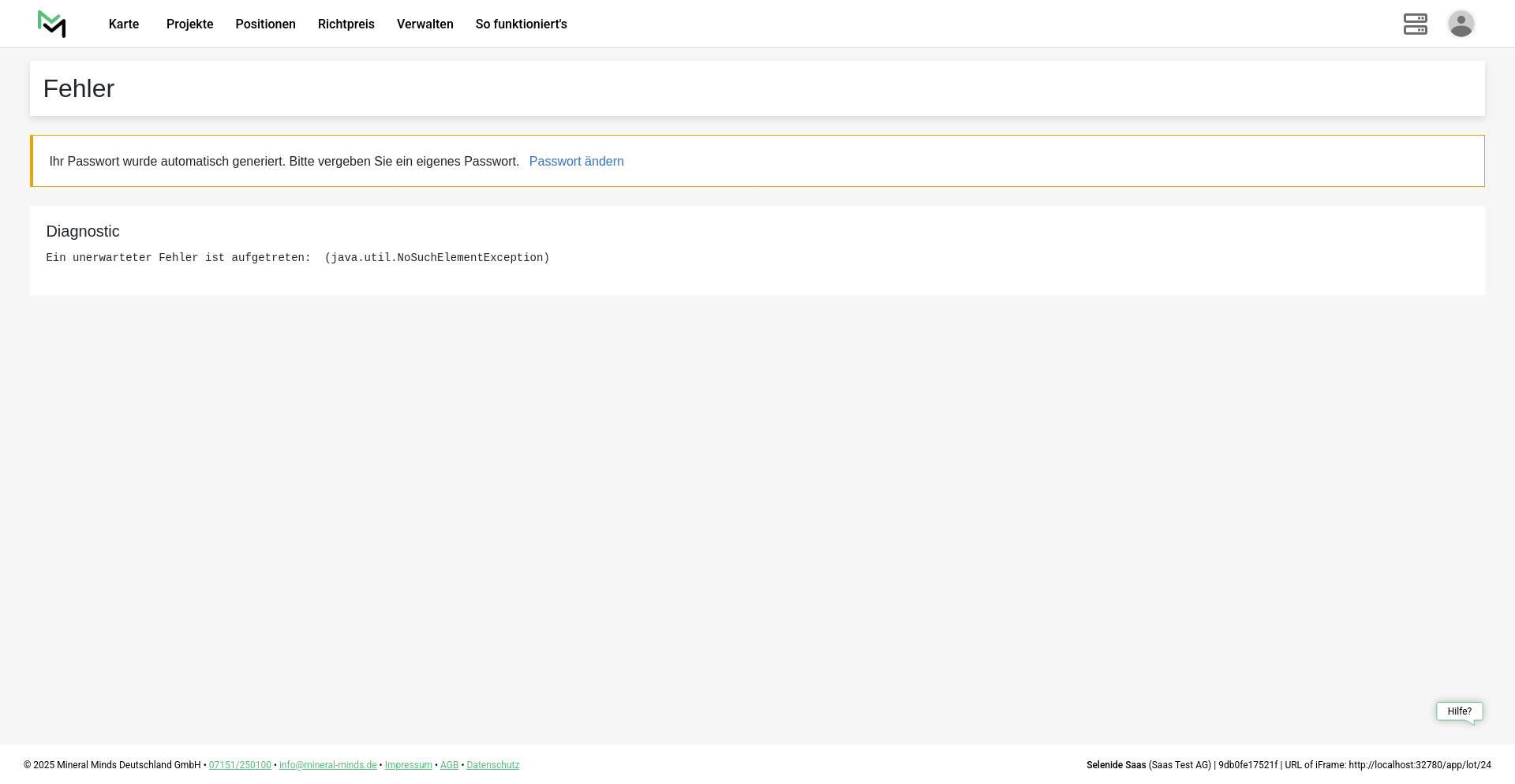1515x784 pixels.
Task: Click the NoSuchElementException error message text
Action: click(297, 258)
